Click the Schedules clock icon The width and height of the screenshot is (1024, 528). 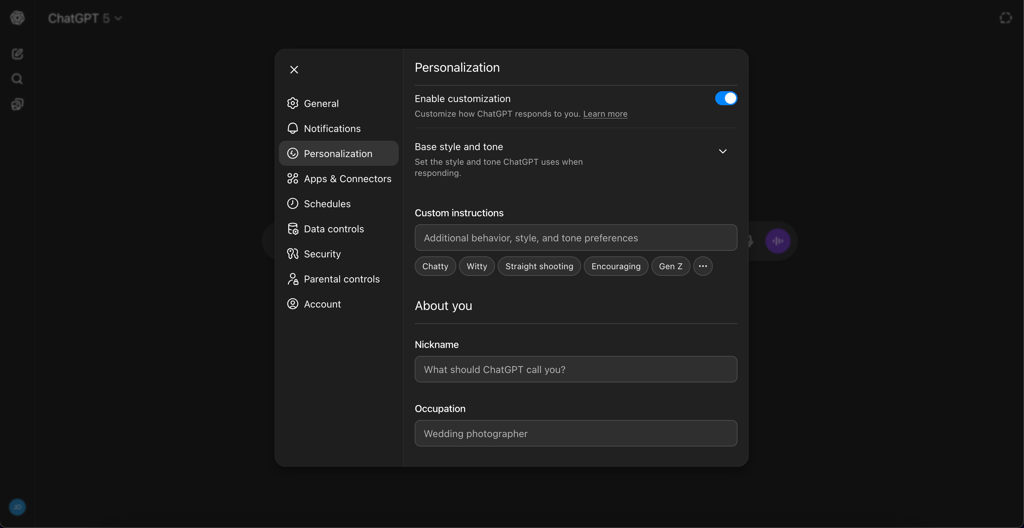[293, 203]
